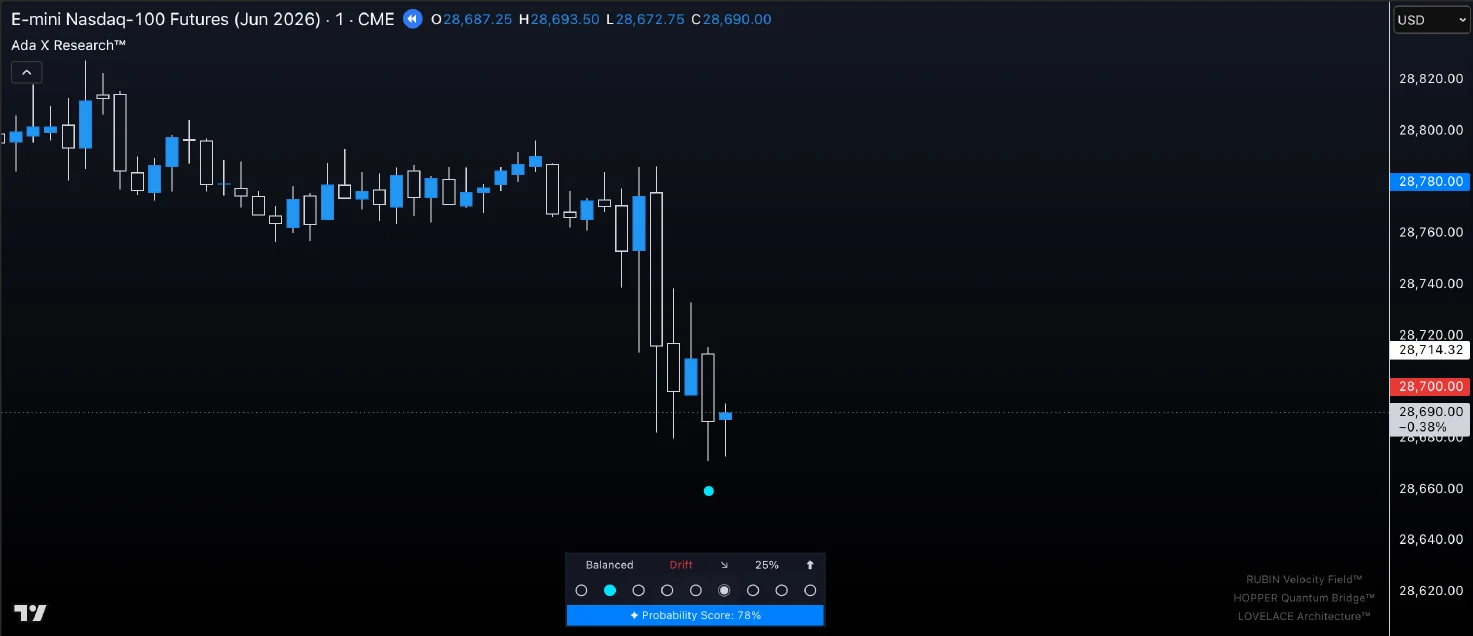Click the Balanced label in the indicator panel

(x=609, y=565)
